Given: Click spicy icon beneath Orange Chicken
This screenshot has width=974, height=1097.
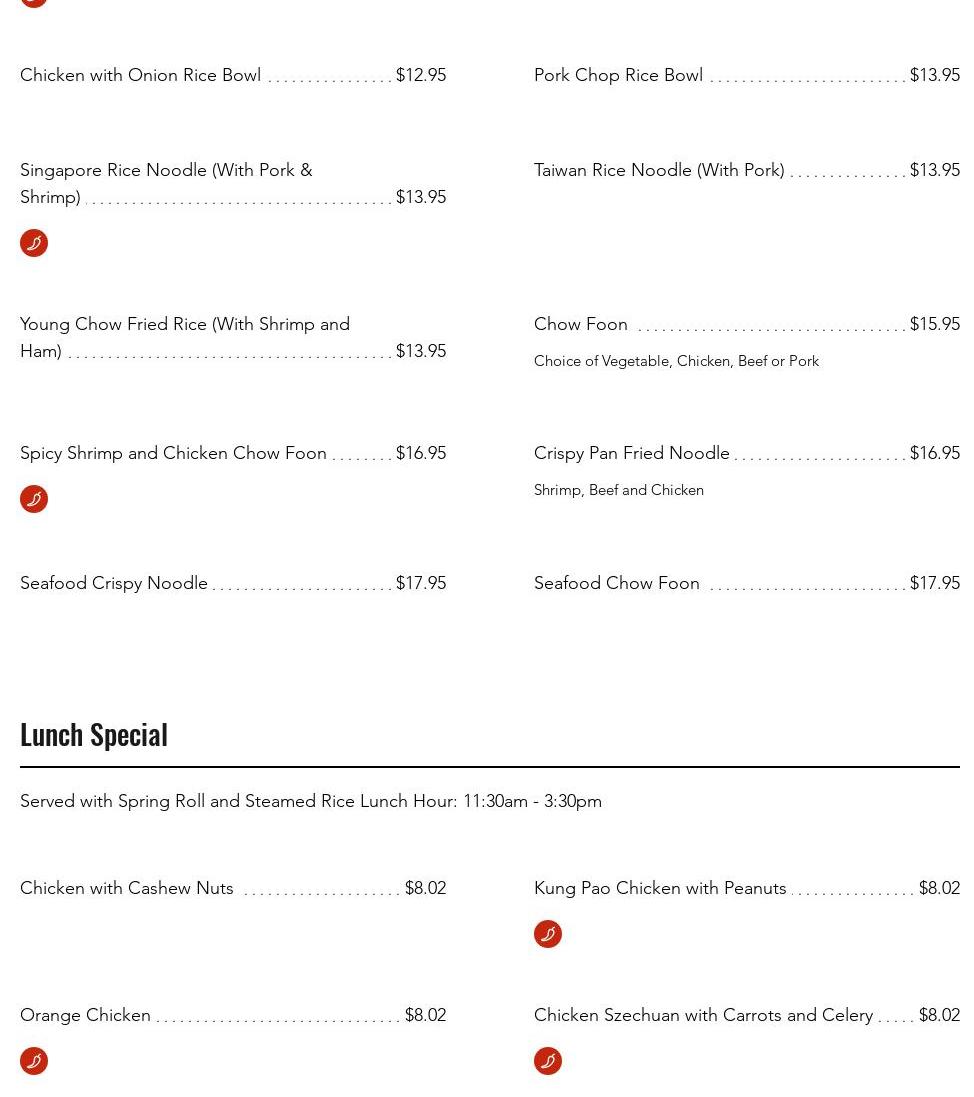Looking at the screenshot, I should [34, 1061].
